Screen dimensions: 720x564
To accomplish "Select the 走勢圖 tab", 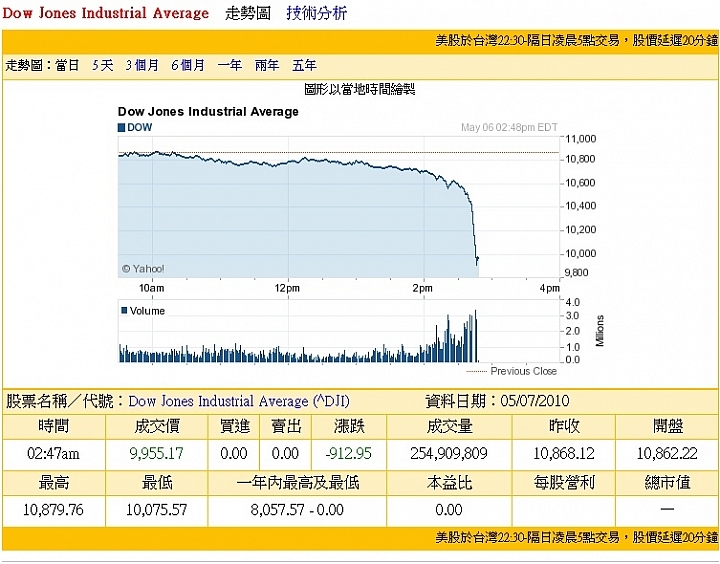I will point(248,13).
